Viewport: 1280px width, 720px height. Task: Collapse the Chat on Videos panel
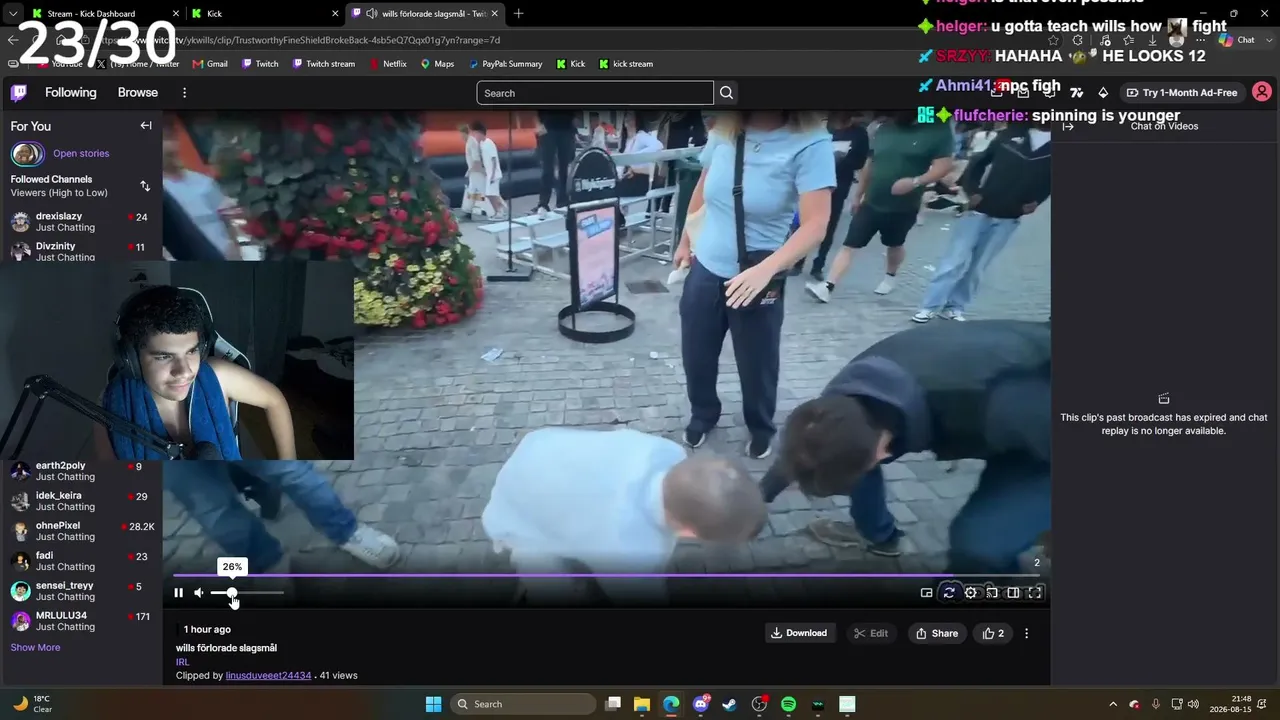tap(1067, 126)
